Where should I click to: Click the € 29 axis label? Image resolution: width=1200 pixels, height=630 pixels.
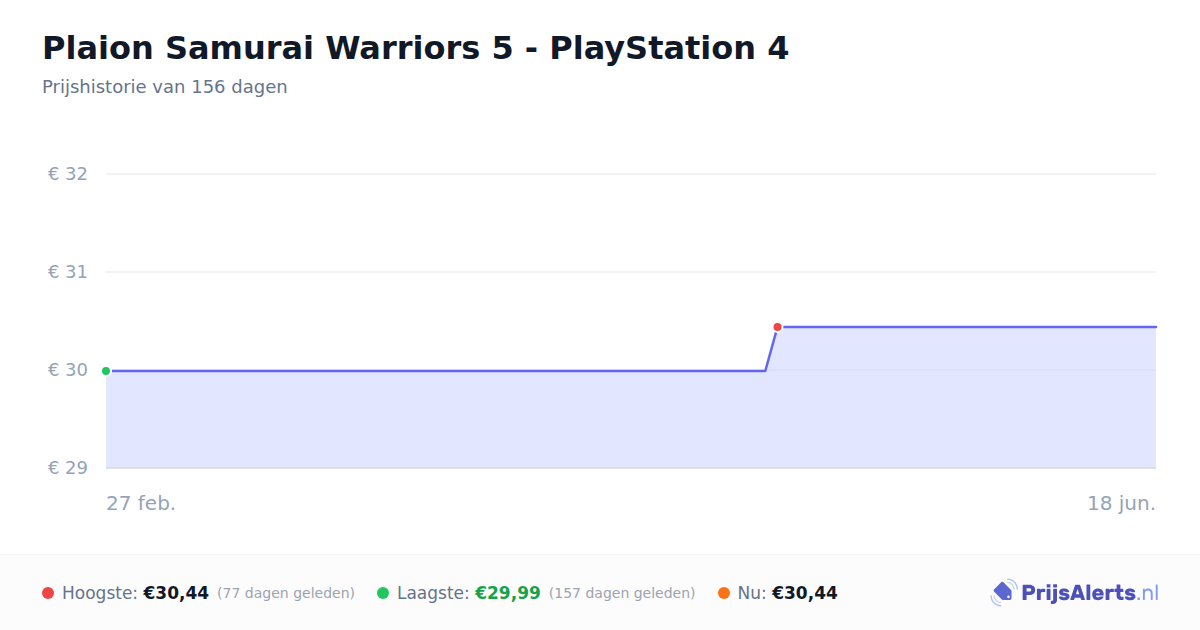[68, 468]
